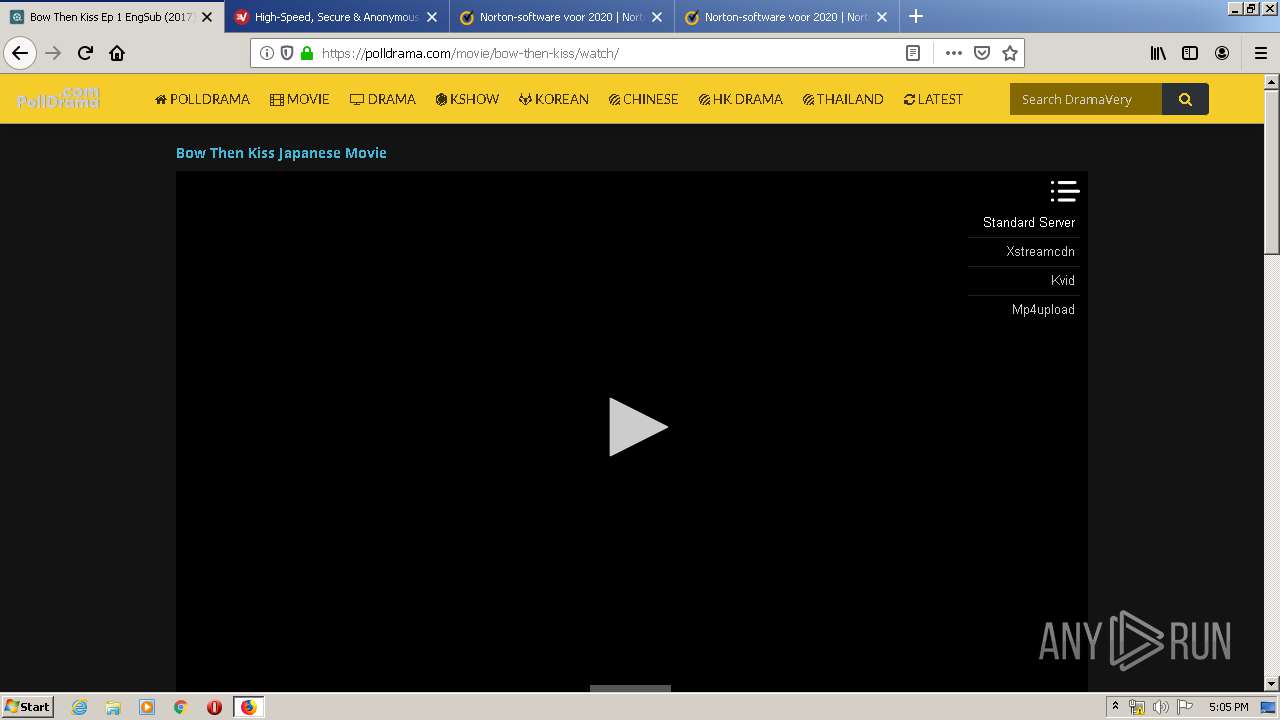Open the file explorer taskbar icon
This screenshot has width=1280, height=720.
(113, 707)
